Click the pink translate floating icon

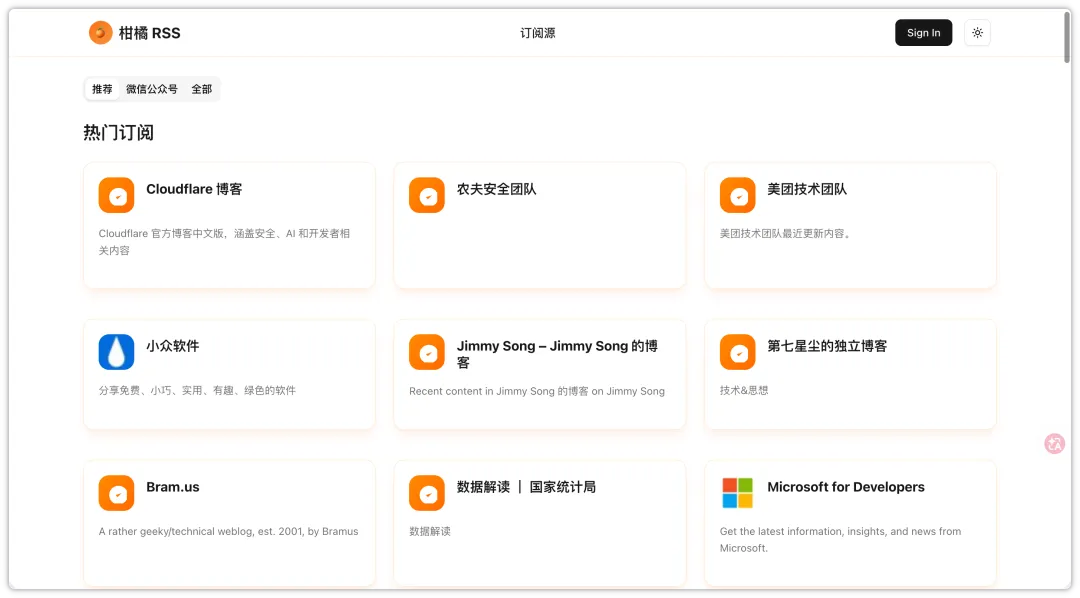pos(1055,443)
